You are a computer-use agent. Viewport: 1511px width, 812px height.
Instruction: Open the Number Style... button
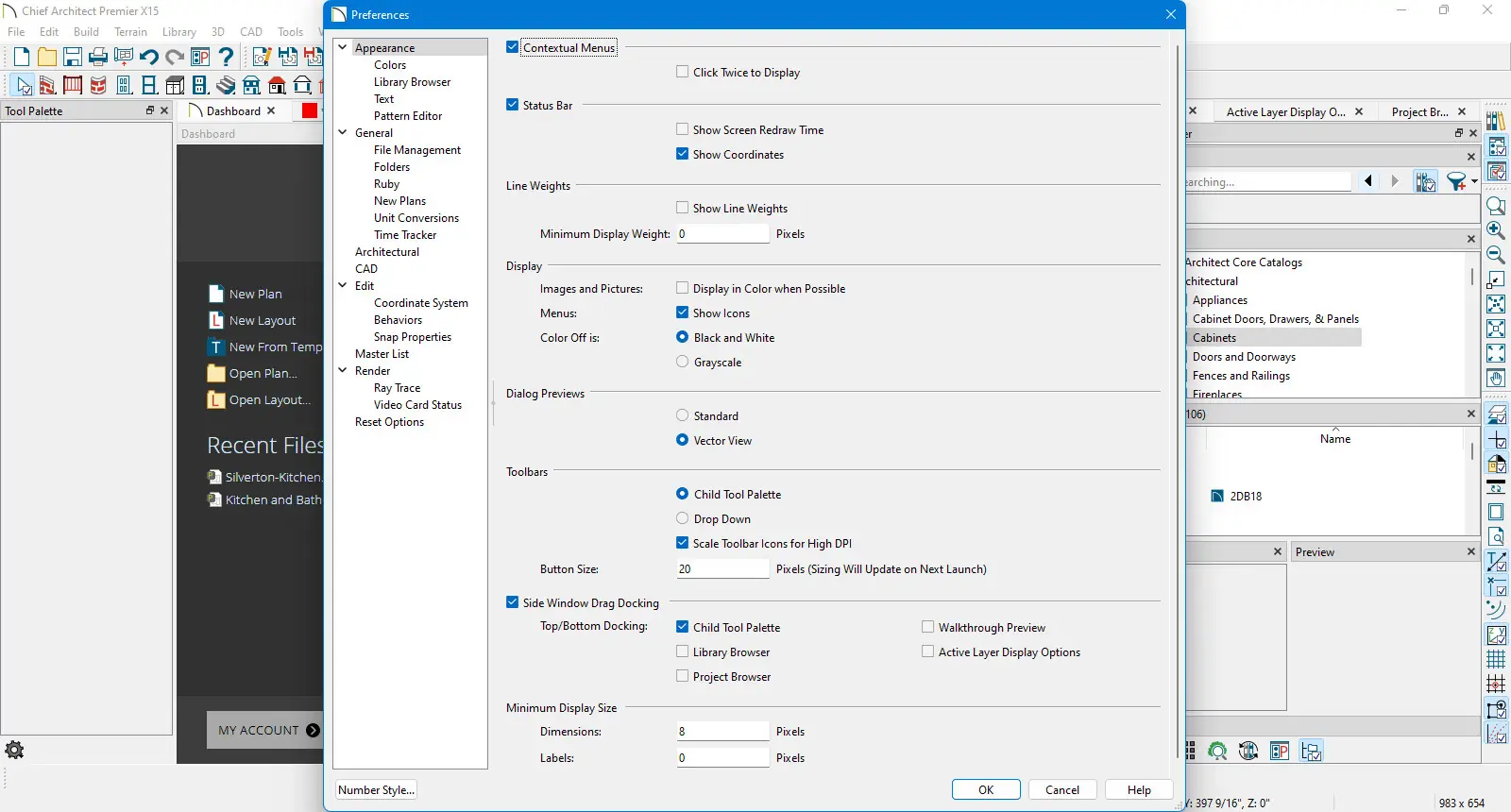[376, 790]
